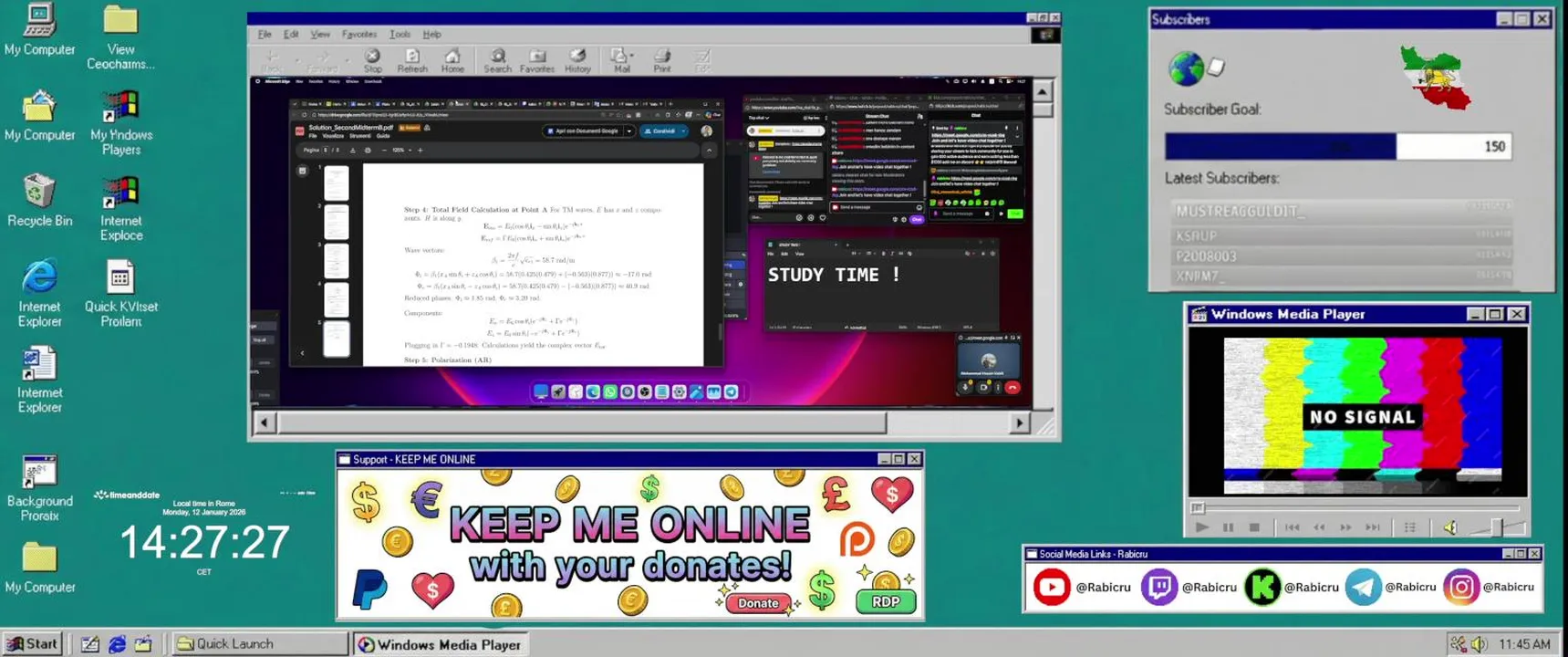1568x657 pixels.
Task: Click the 11:45 AM taskbar clock
Action: point(1524,644)
